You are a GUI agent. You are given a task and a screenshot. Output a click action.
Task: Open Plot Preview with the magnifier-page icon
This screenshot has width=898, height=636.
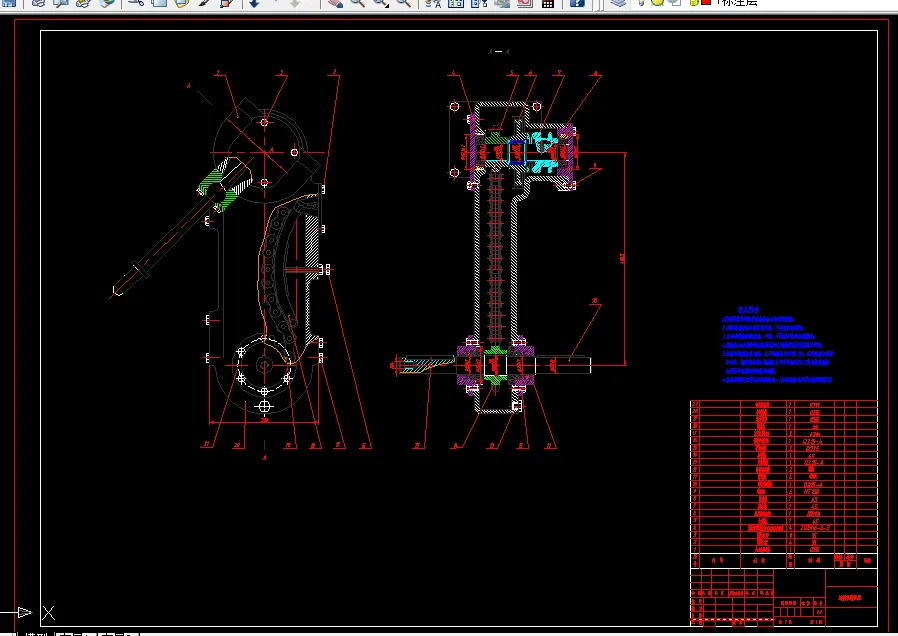(x=61, y=3)
